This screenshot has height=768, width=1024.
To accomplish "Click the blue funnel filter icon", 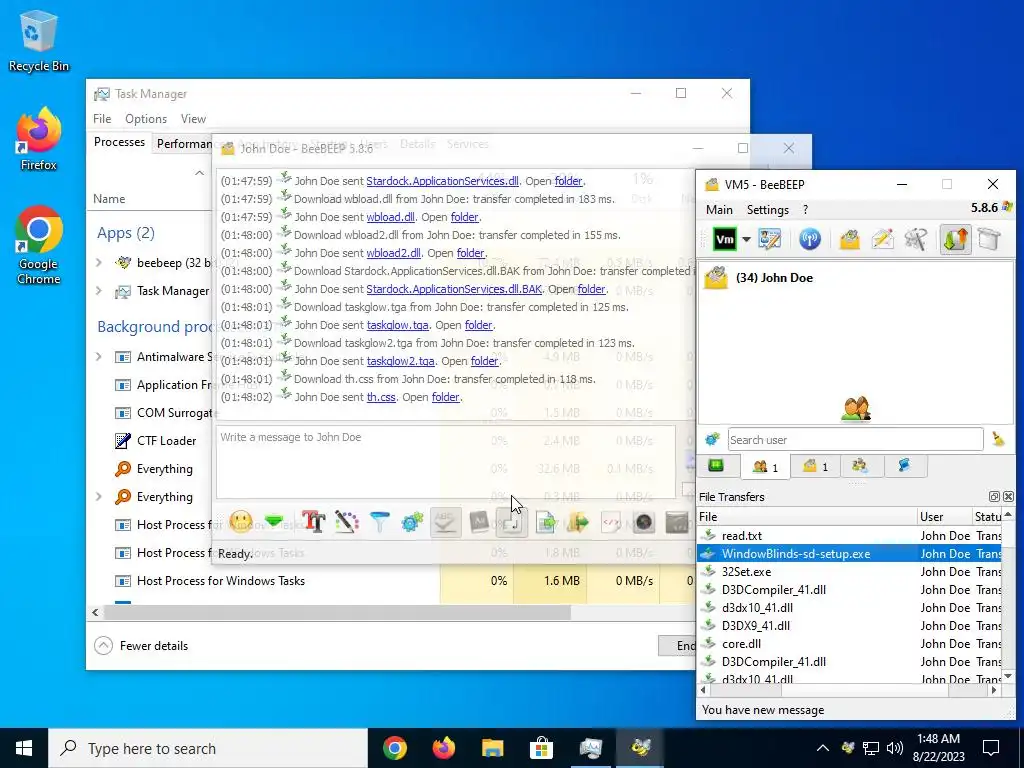I will pos(379,522).
